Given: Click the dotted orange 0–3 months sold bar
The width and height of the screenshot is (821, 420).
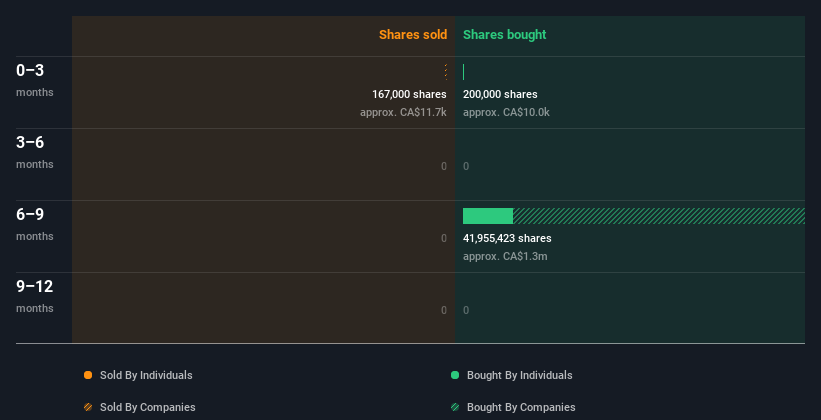Looking at the screenshot, I should (446, 72).
